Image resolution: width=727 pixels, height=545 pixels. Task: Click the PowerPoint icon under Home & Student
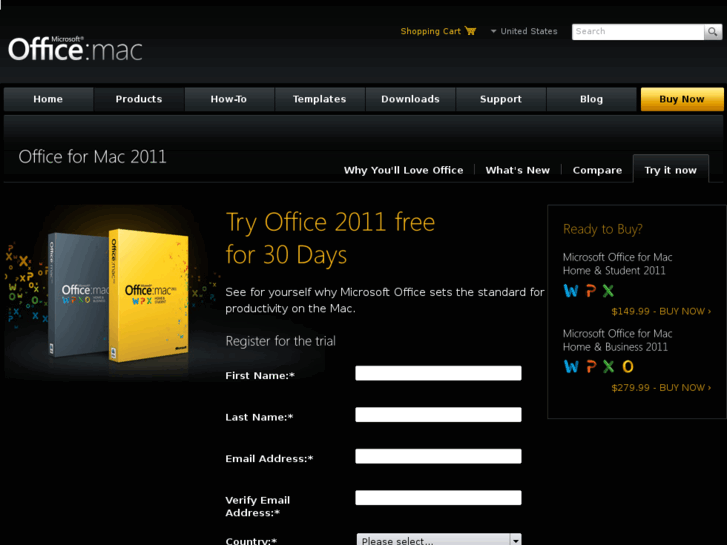(x=590, y=291)
